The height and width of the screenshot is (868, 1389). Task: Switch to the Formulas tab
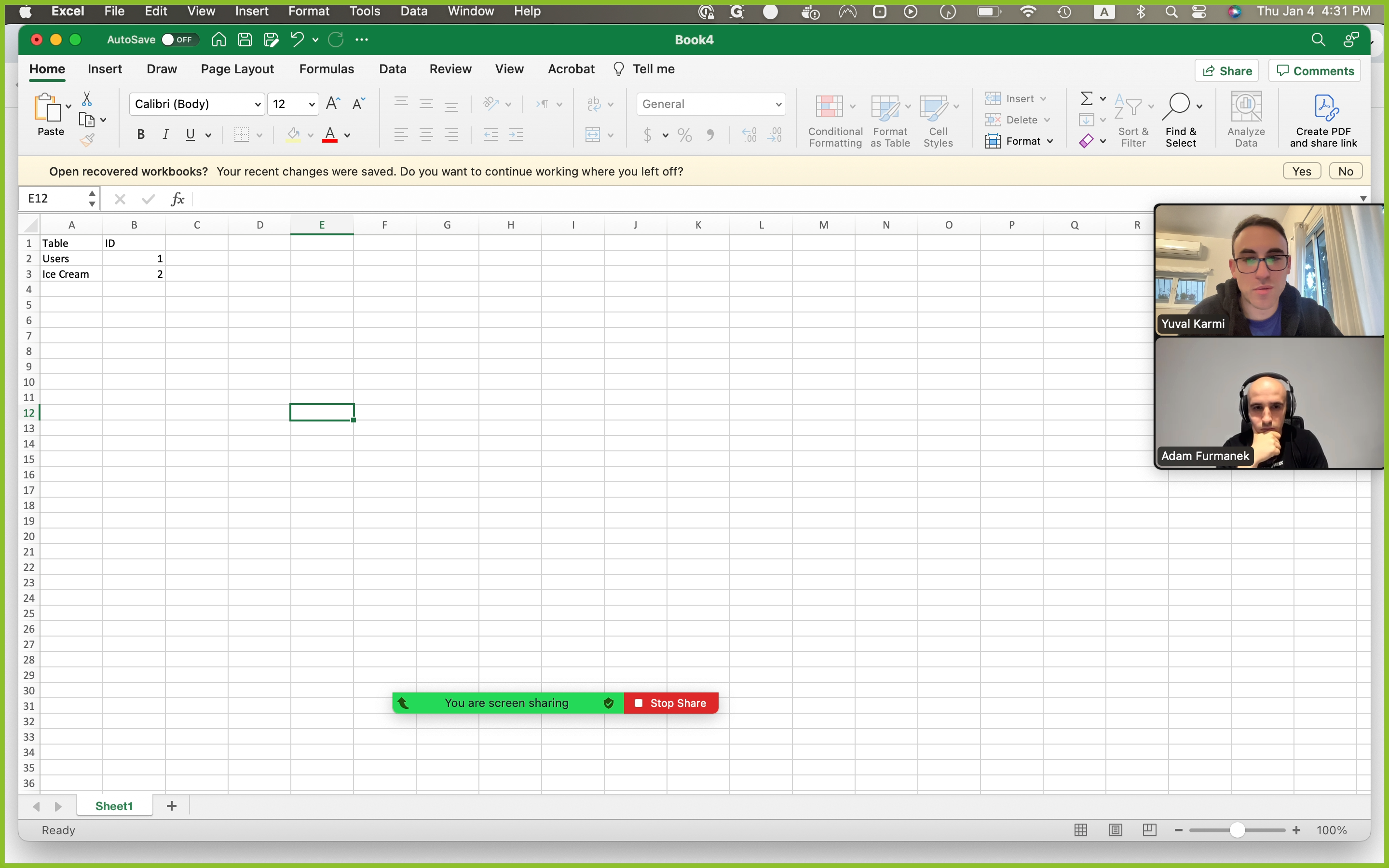(326, 69)
